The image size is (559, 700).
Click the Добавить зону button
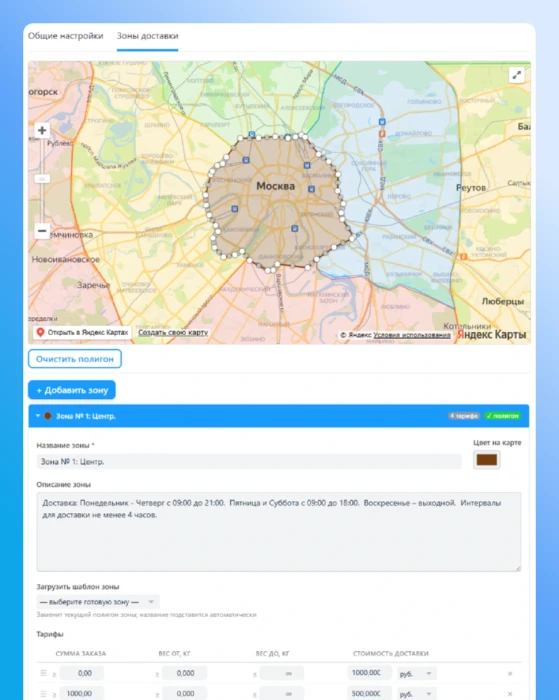(x=72, y=390)
